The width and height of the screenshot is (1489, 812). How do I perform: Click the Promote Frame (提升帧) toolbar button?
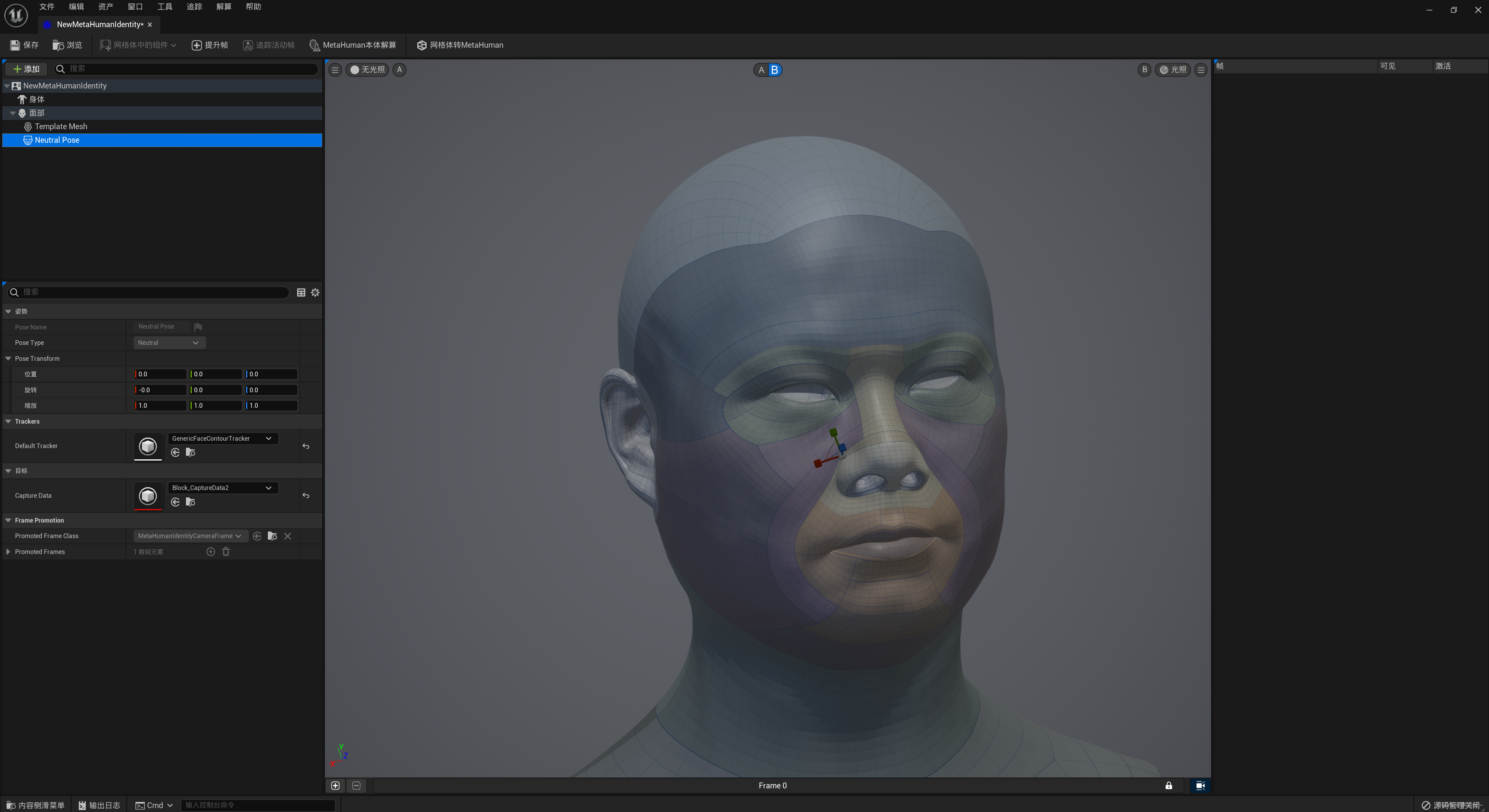point(209,45)
